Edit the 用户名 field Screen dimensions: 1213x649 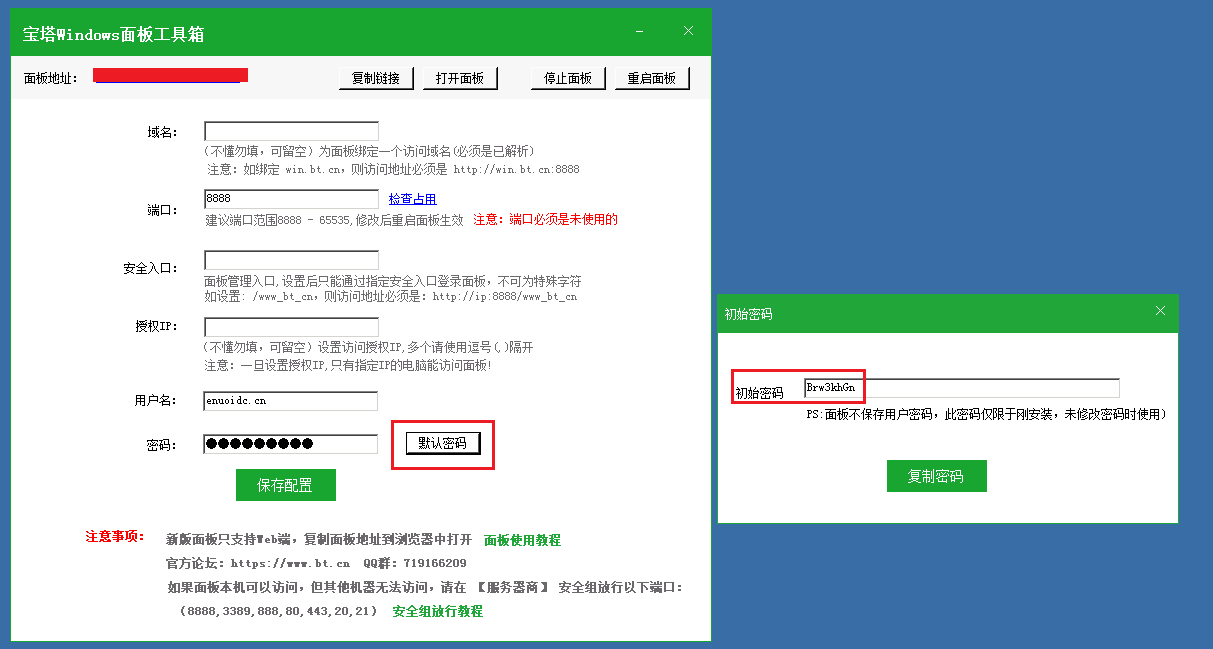pyautogui.click(x=291, y=401)
